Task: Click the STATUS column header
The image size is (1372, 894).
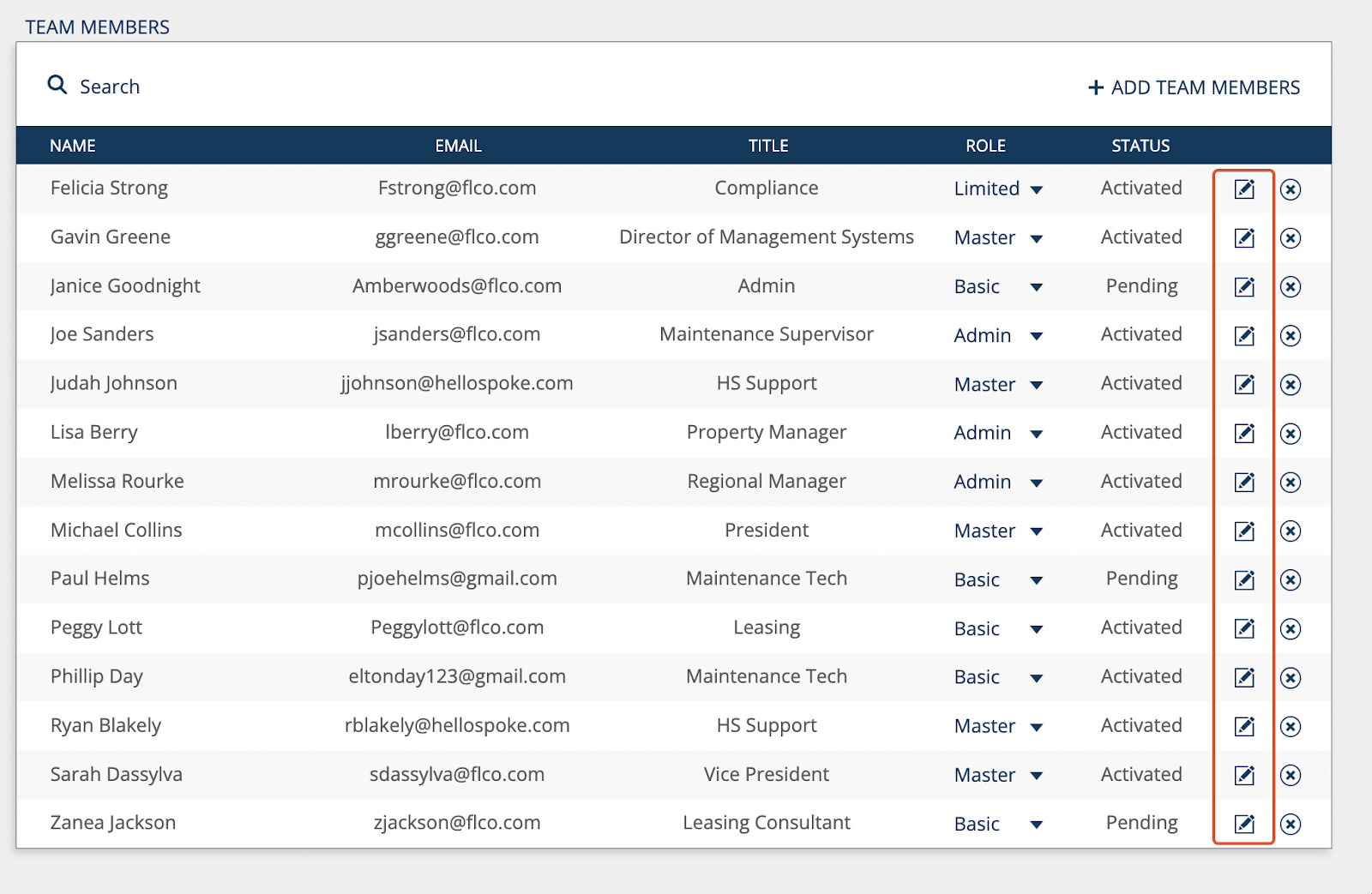Action: (x=1140, y=146)
